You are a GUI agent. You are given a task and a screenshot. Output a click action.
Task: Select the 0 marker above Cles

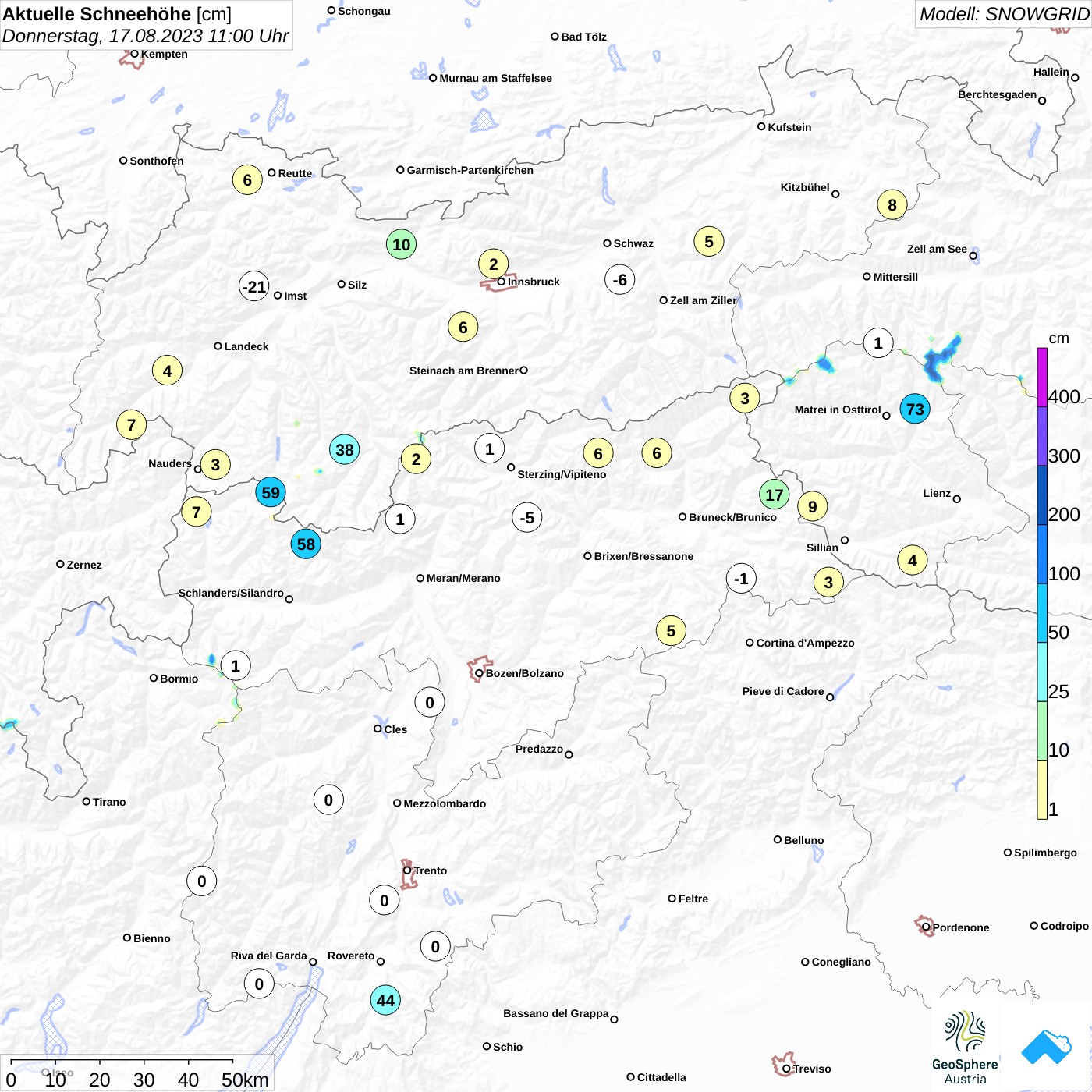(430, 703)
